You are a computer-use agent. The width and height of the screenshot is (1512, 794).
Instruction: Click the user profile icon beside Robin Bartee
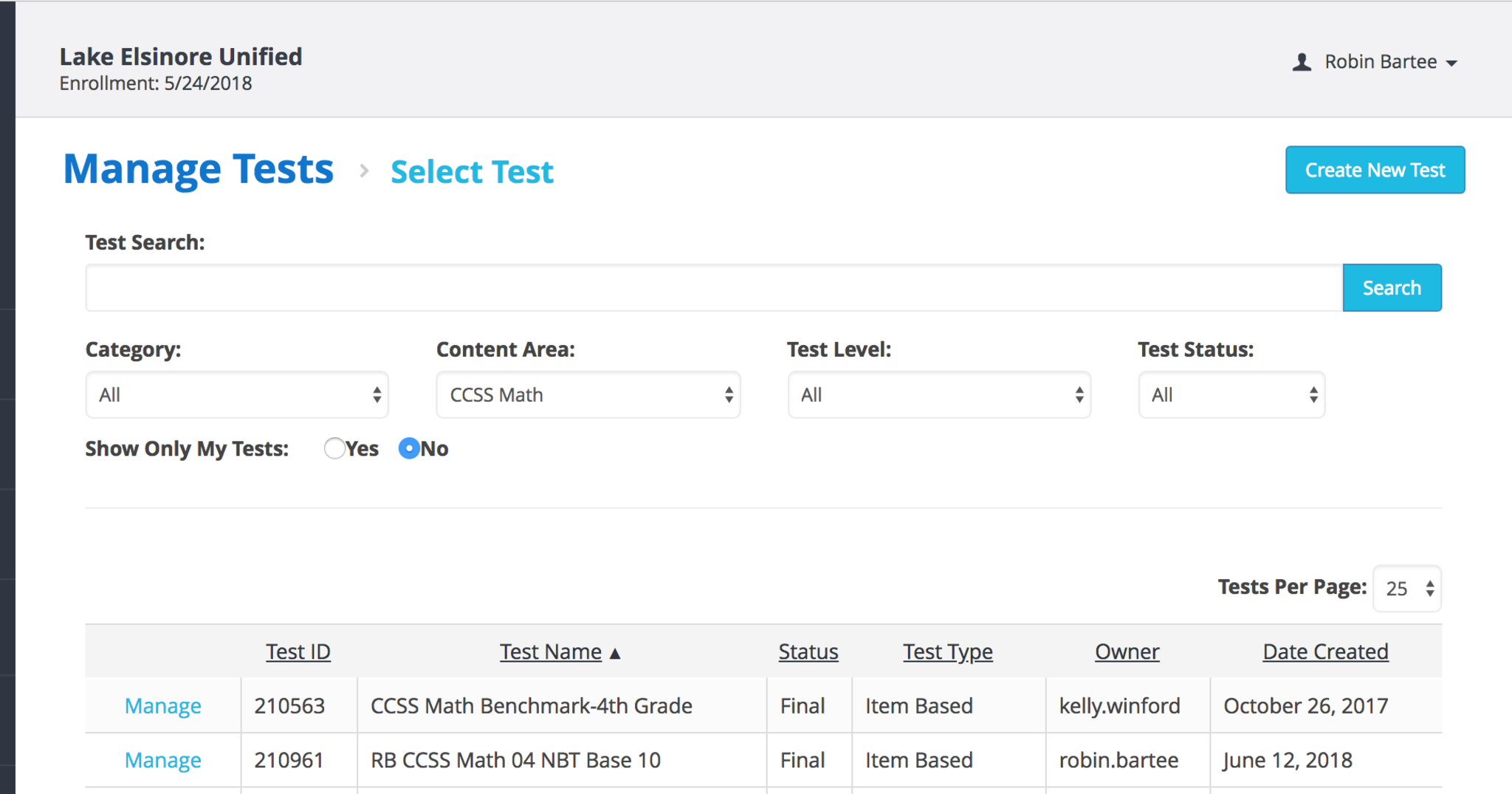[1302, 62]
